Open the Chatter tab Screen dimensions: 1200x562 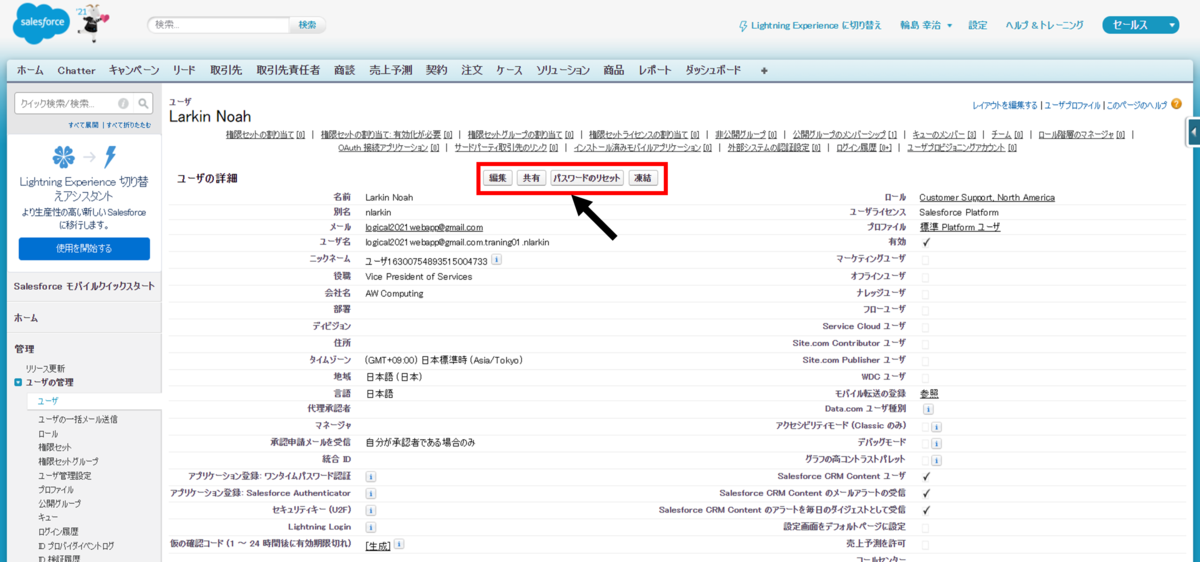[x=77, y=71]
